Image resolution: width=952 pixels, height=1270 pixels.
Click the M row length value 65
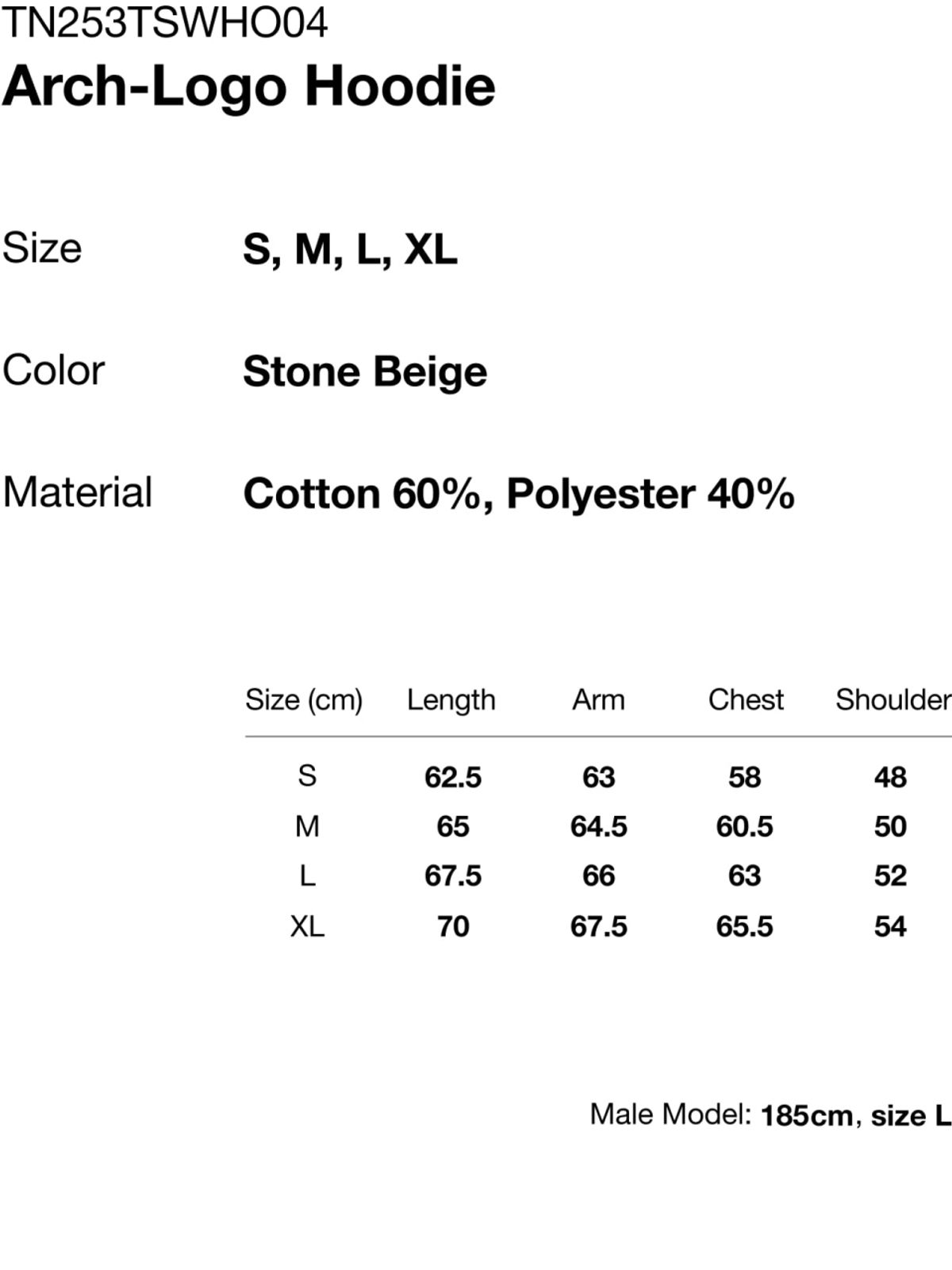point(453,826)
